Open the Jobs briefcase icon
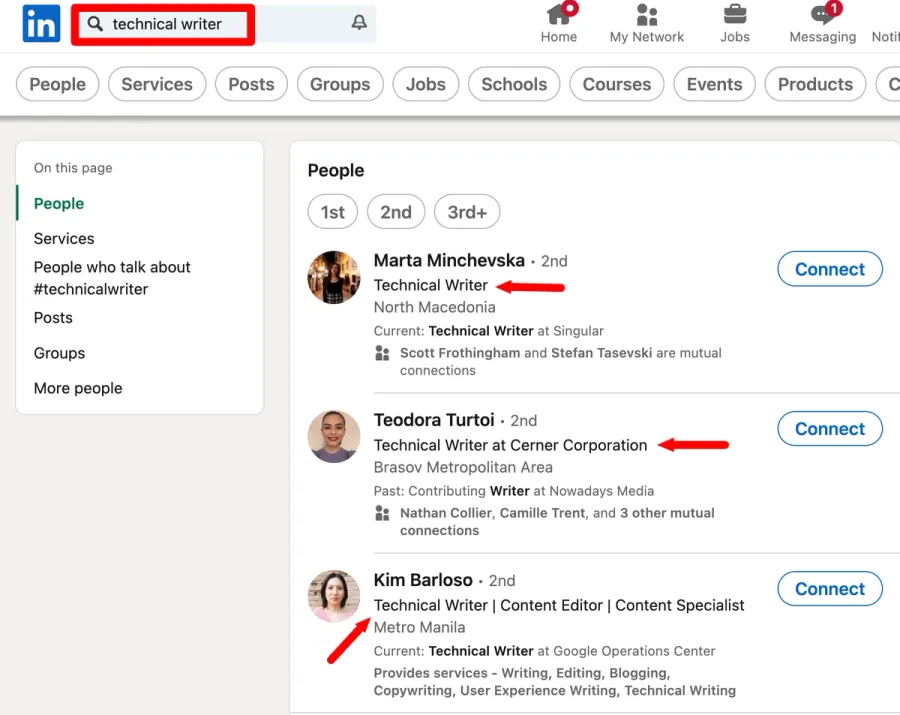This screenshot has height=715, width=900. click(735, 13)
